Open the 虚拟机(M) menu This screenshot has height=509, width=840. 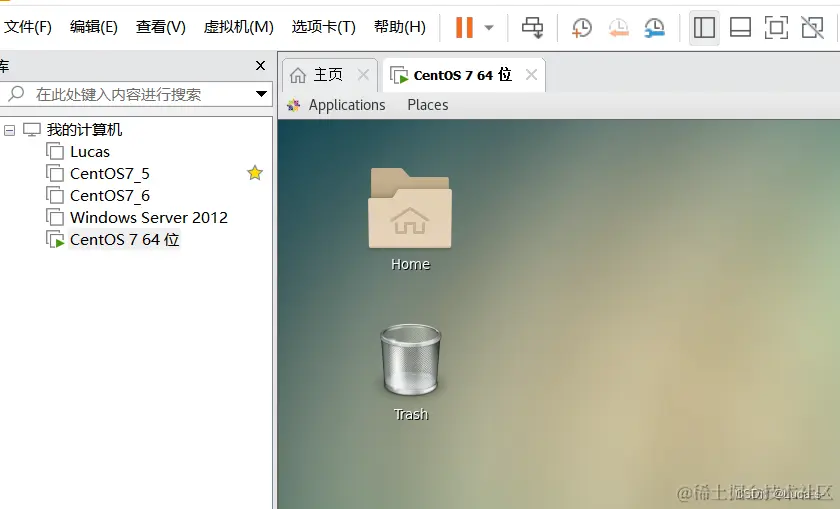coord(238,27)
